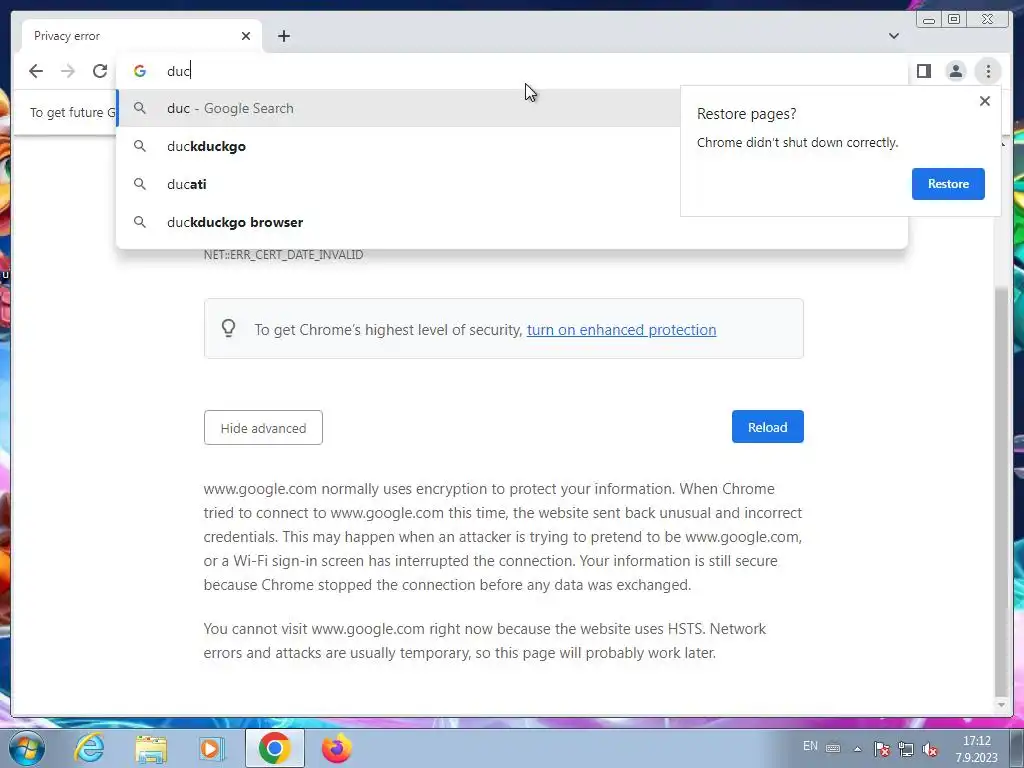The width and height of the screenshot is (1024, 768).
Task: Open 'turn on enhanced protection' link
Action: click(x=622, y=330)
